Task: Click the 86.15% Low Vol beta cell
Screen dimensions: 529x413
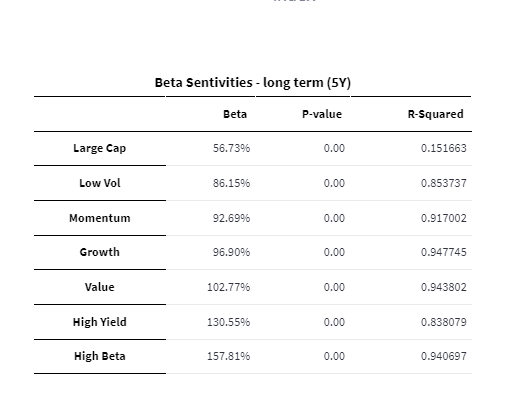Action: point(231,183)
